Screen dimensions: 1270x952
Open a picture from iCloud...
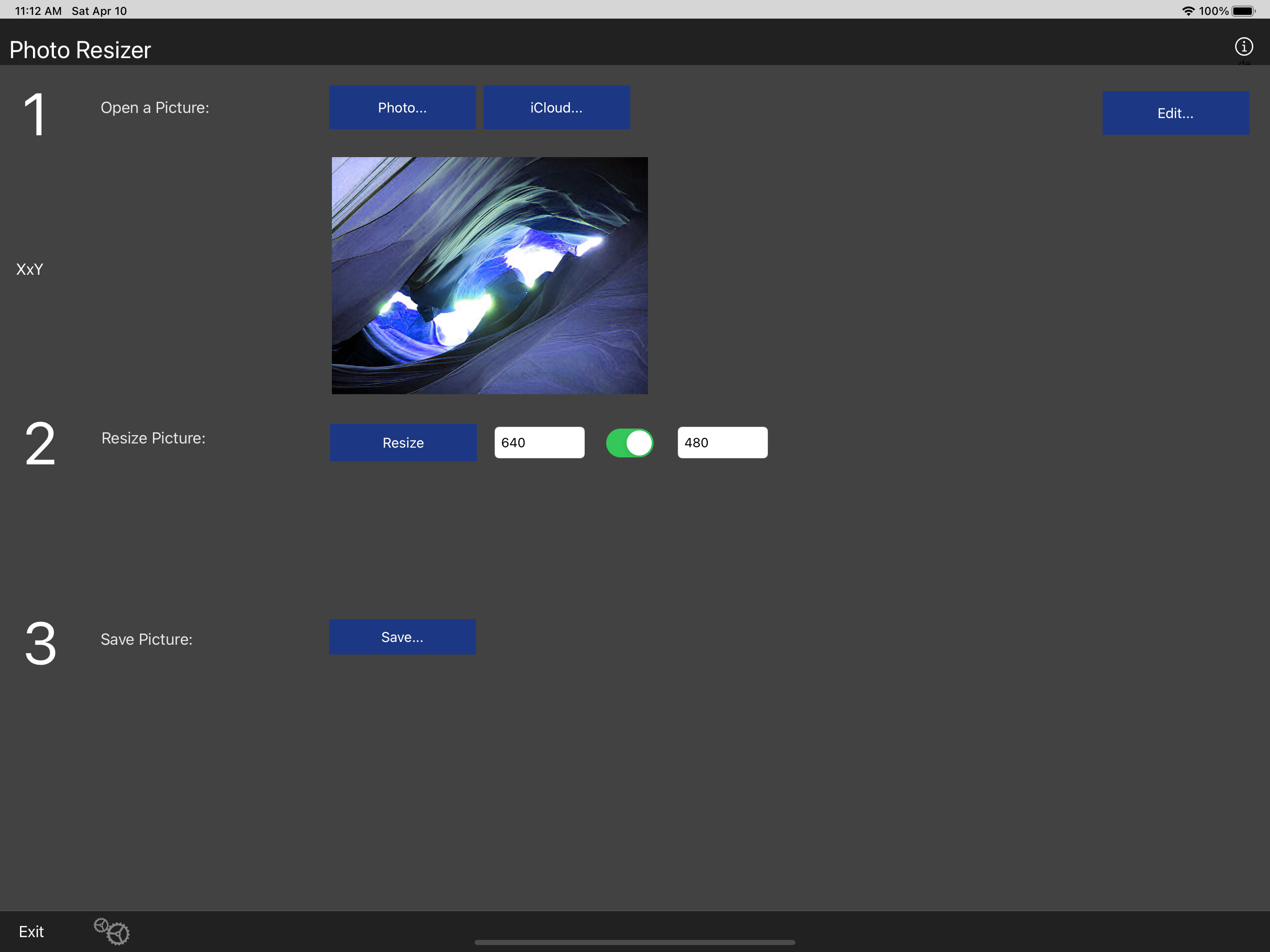(x=556, y=107)
